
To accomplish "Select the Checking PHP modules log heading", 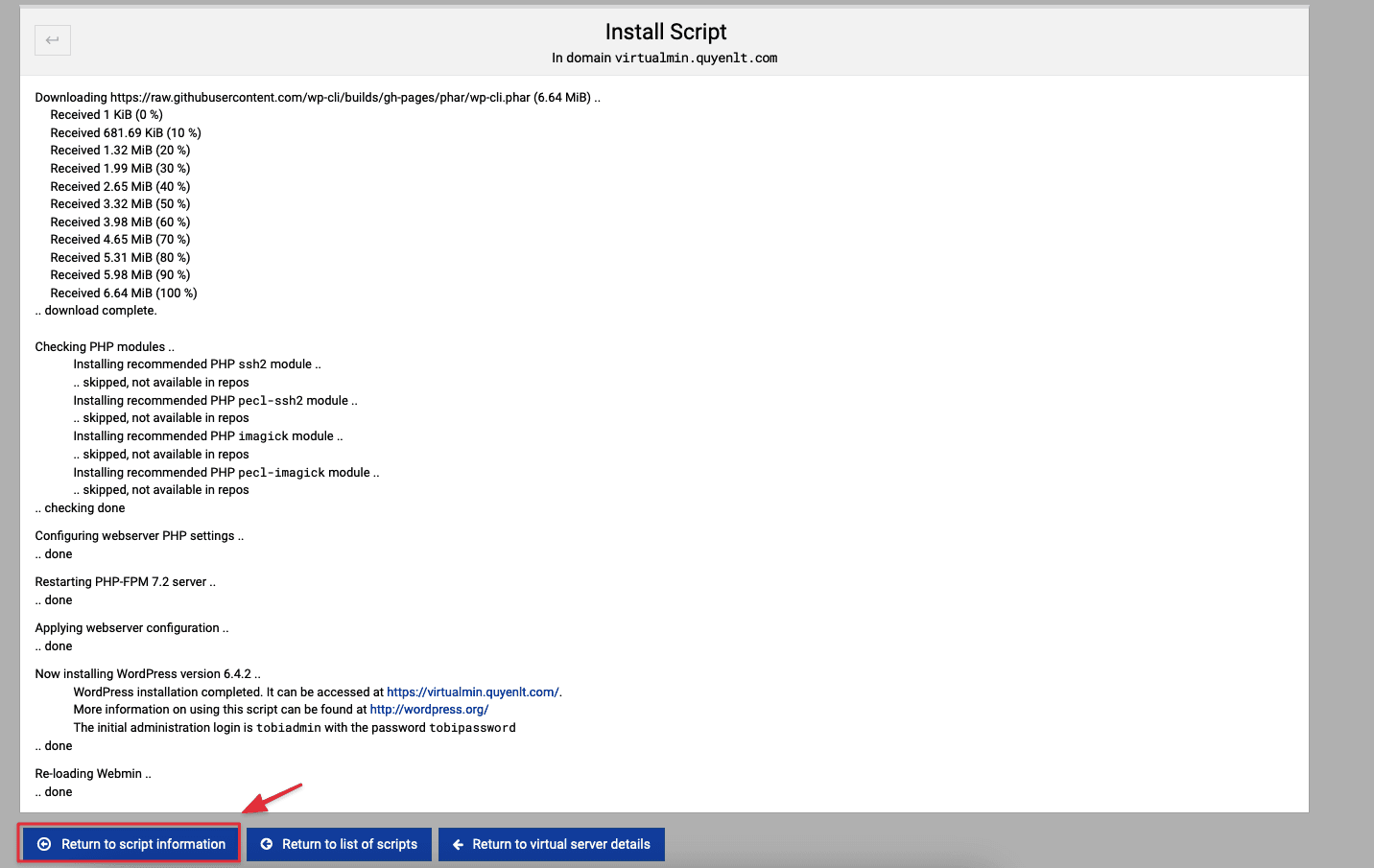I will coord(103,346).
